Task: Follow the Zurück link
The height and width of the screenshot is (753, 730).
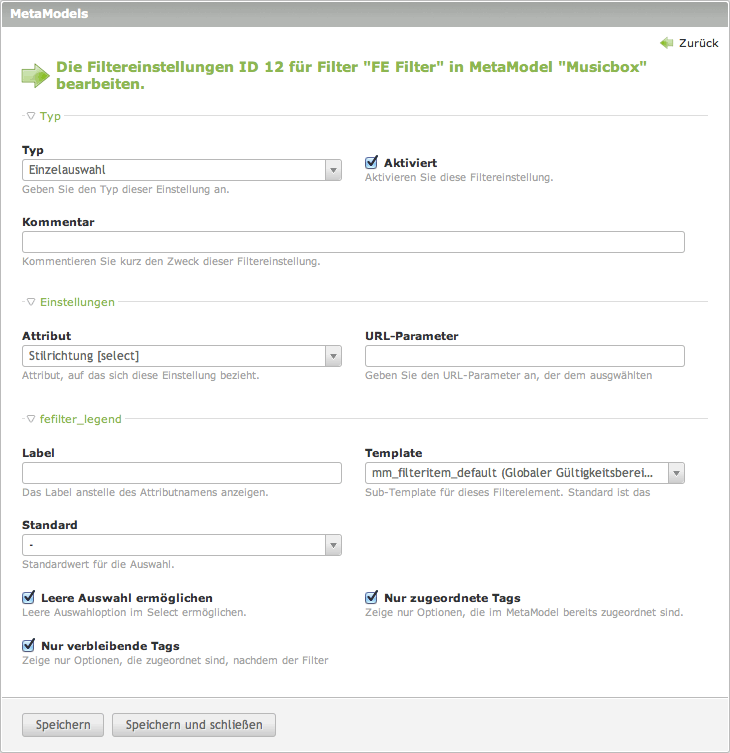Action: point(698,43)
